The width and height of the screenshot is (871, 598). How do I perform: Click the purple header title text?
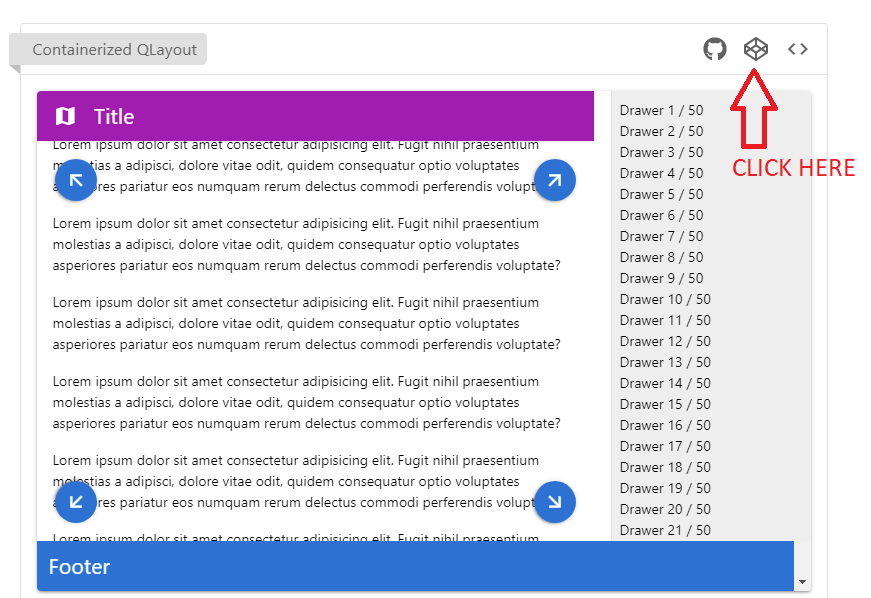pos(113,116)
